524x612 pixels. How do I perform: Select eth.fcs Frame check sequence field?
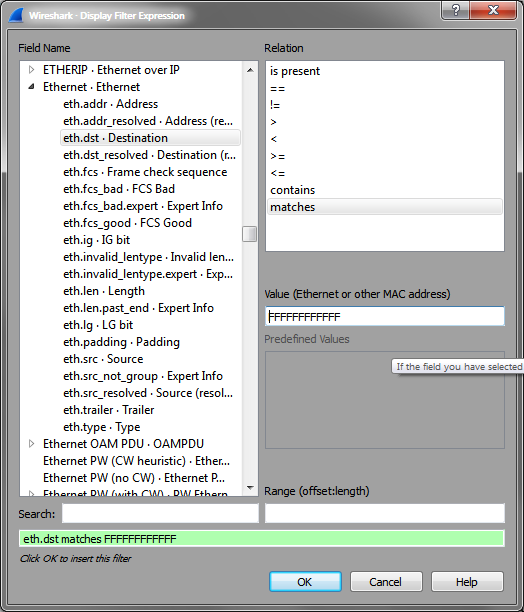point(145,172)
